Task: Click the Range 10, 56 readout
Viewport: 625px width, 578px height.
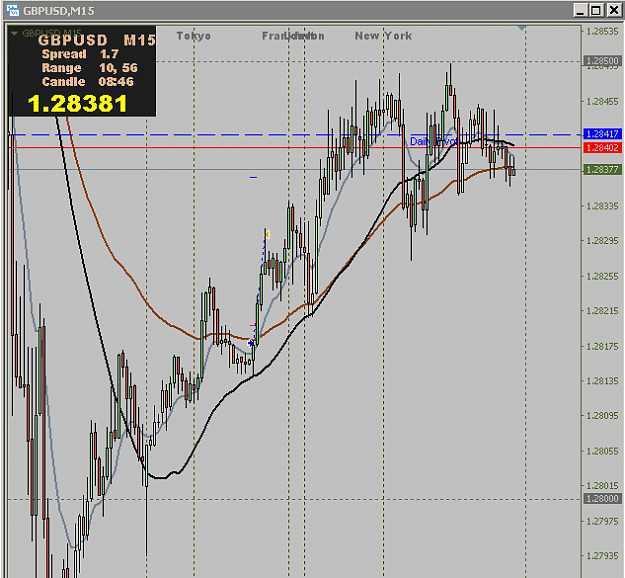Action: point(90,68)
